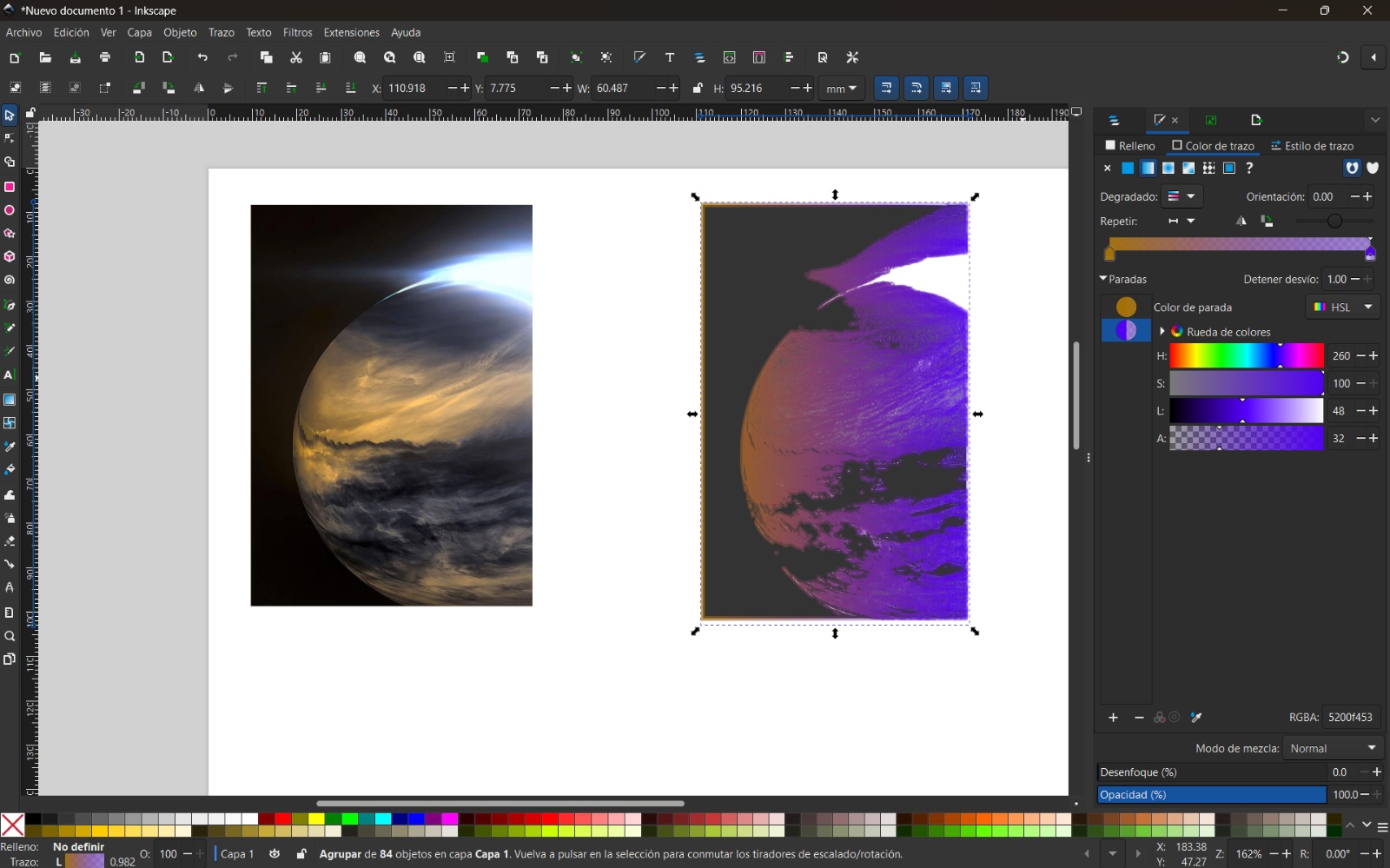
Task: Collapse the Paradas section
Action: click(x=1103, y=279)
